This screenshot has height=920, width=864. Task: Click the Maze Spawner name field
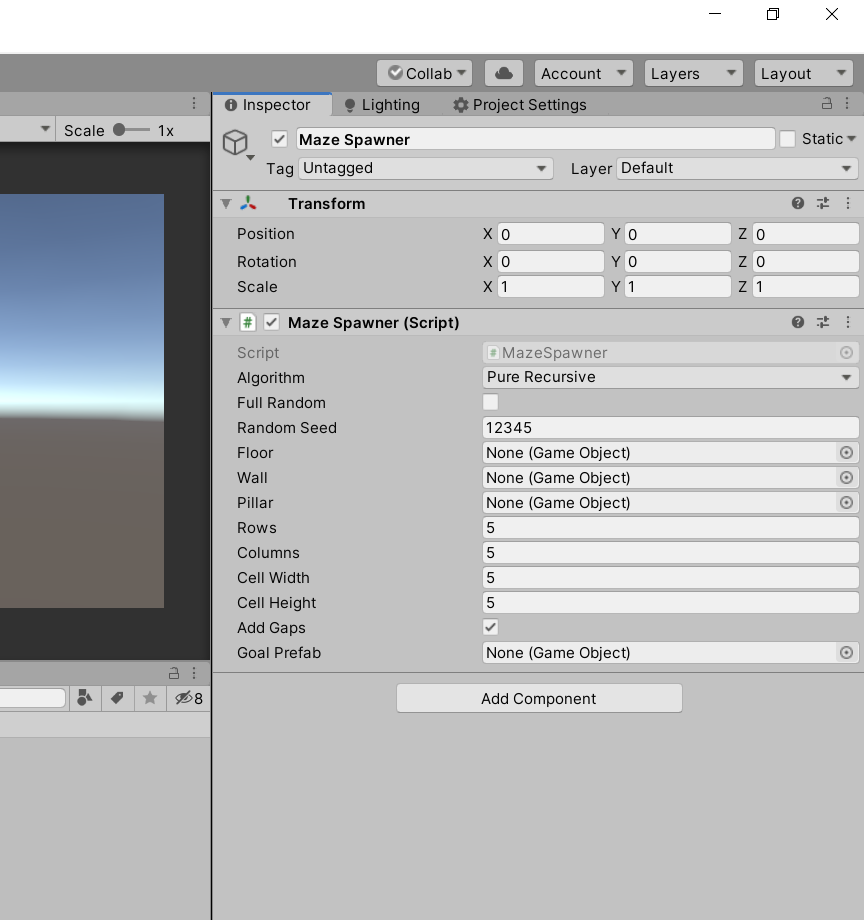tap(536, 139)
